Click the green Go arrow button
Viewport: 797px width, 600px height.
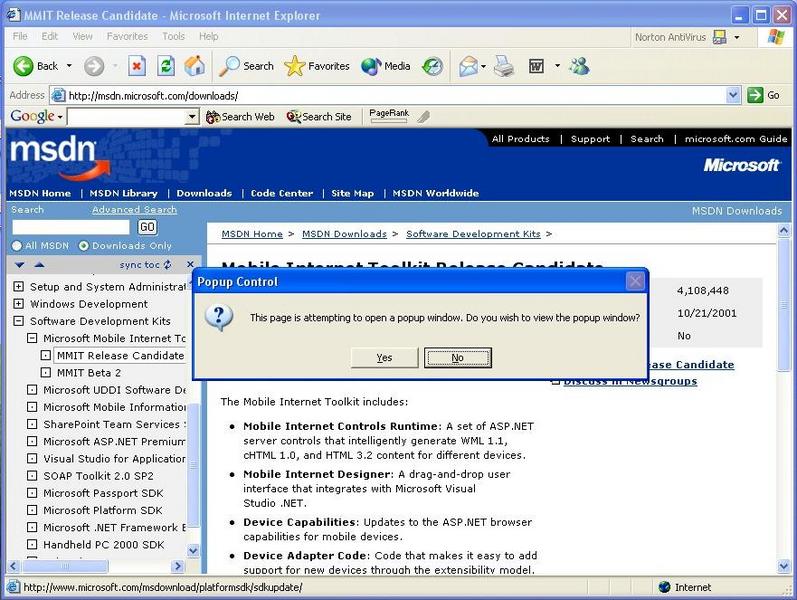[x=755, y=95]
